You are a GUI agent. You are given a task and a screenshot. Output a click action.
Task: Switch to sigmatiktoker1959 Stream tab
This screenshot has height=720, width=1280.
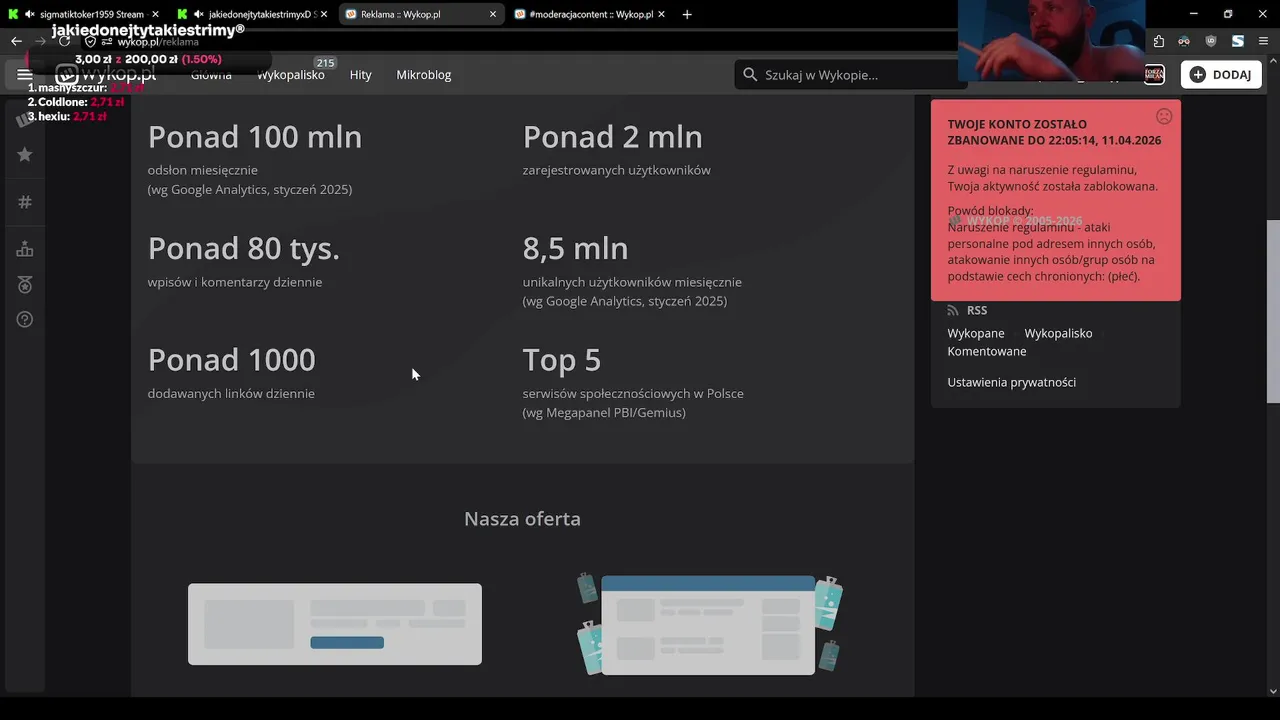(x=84, y=15)
